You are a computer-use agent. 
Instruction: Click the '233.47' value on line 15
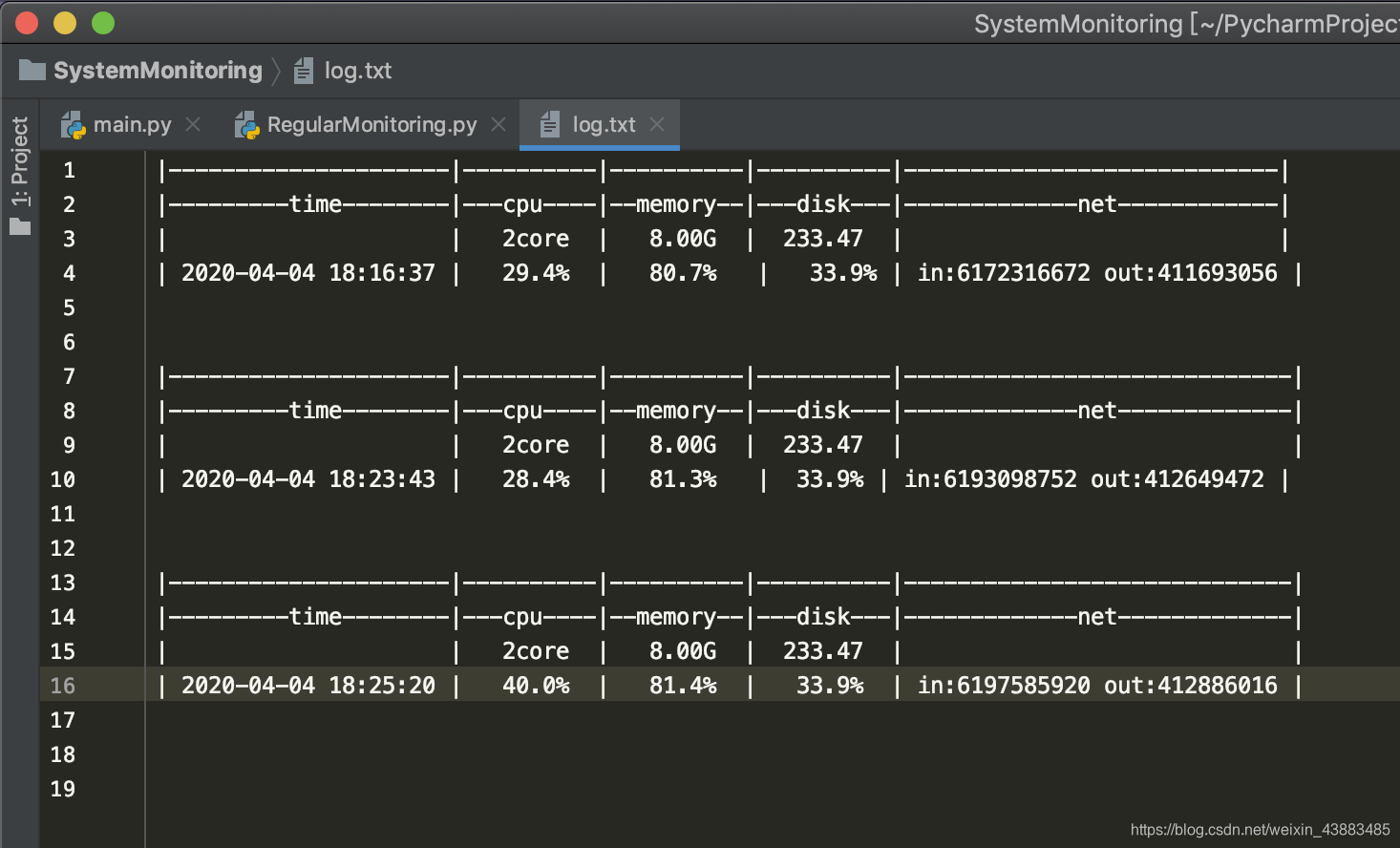click(823, 651)
